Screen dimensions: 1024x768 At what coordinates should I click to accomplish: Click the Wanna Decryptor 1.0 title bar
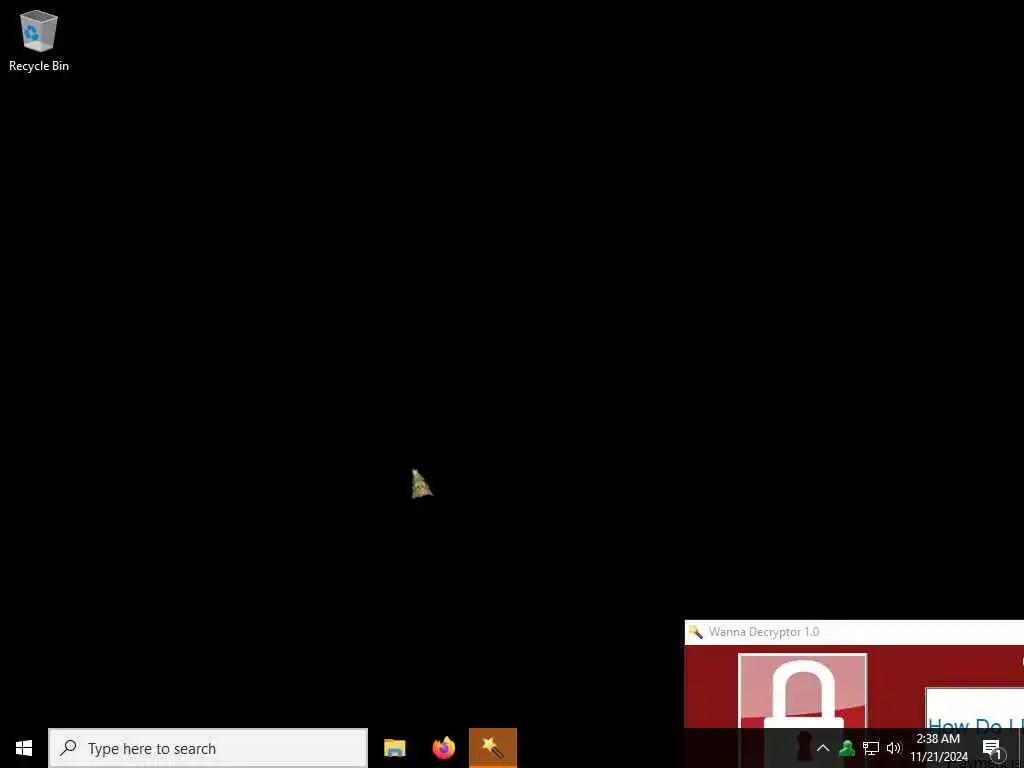(x=854, y=632)
